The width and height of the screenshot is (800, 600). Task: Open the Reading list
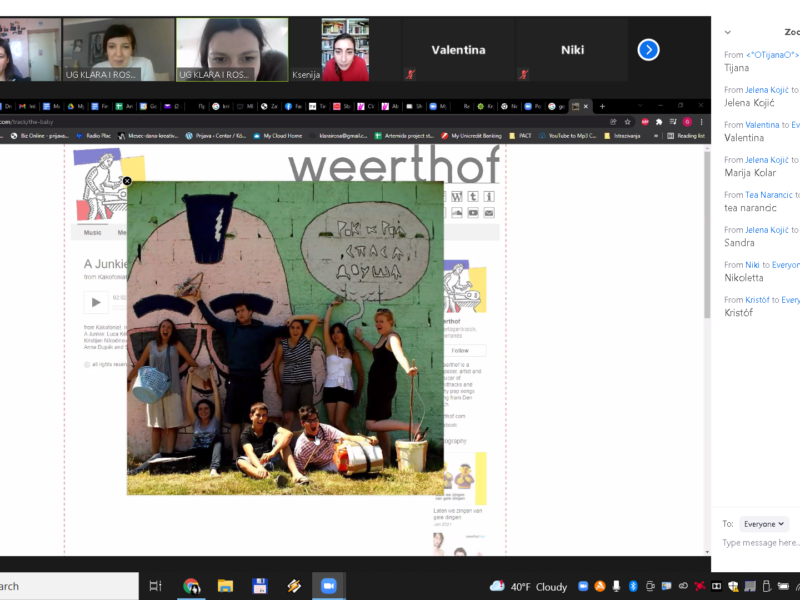pyautogui.click(x=686, y=136)
